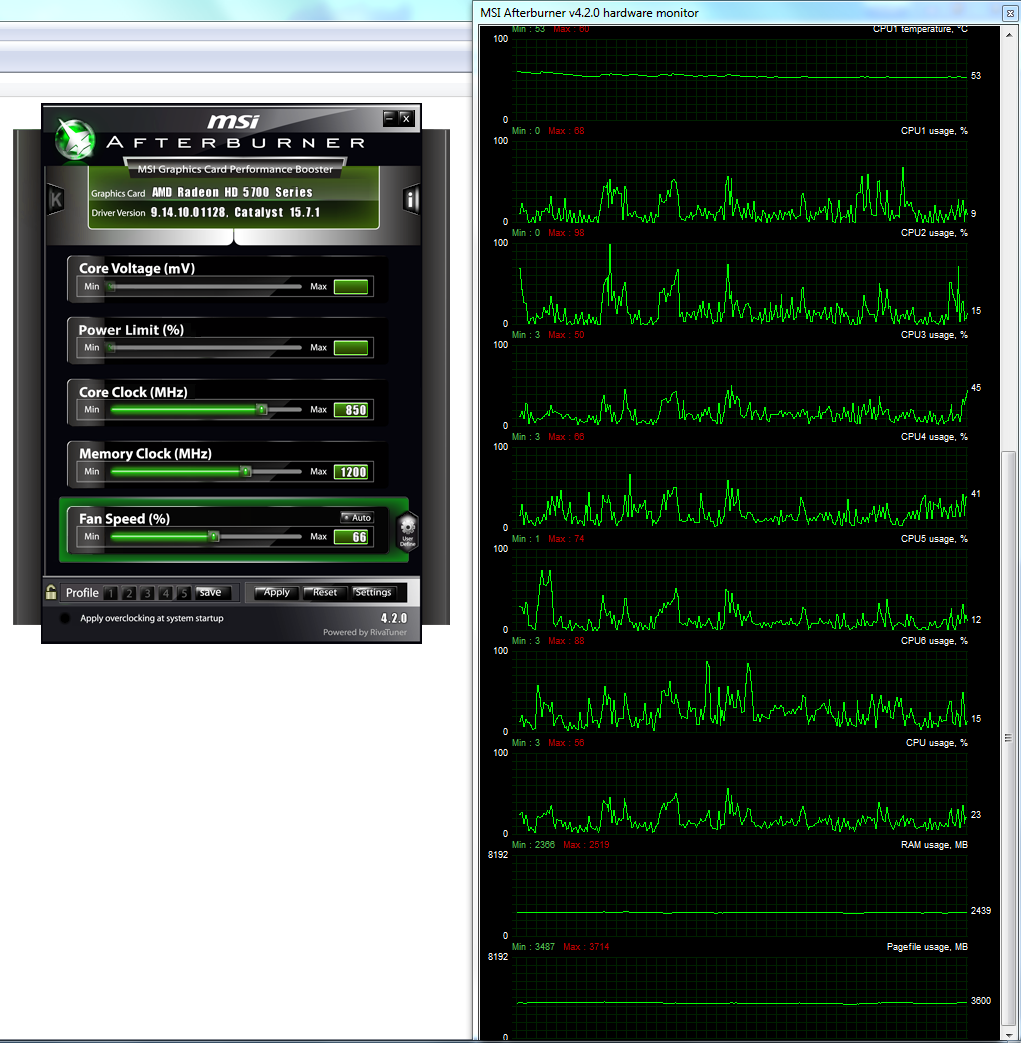Select profile slot 4
Screen dimensions: 1021x1043
(166, 593)
